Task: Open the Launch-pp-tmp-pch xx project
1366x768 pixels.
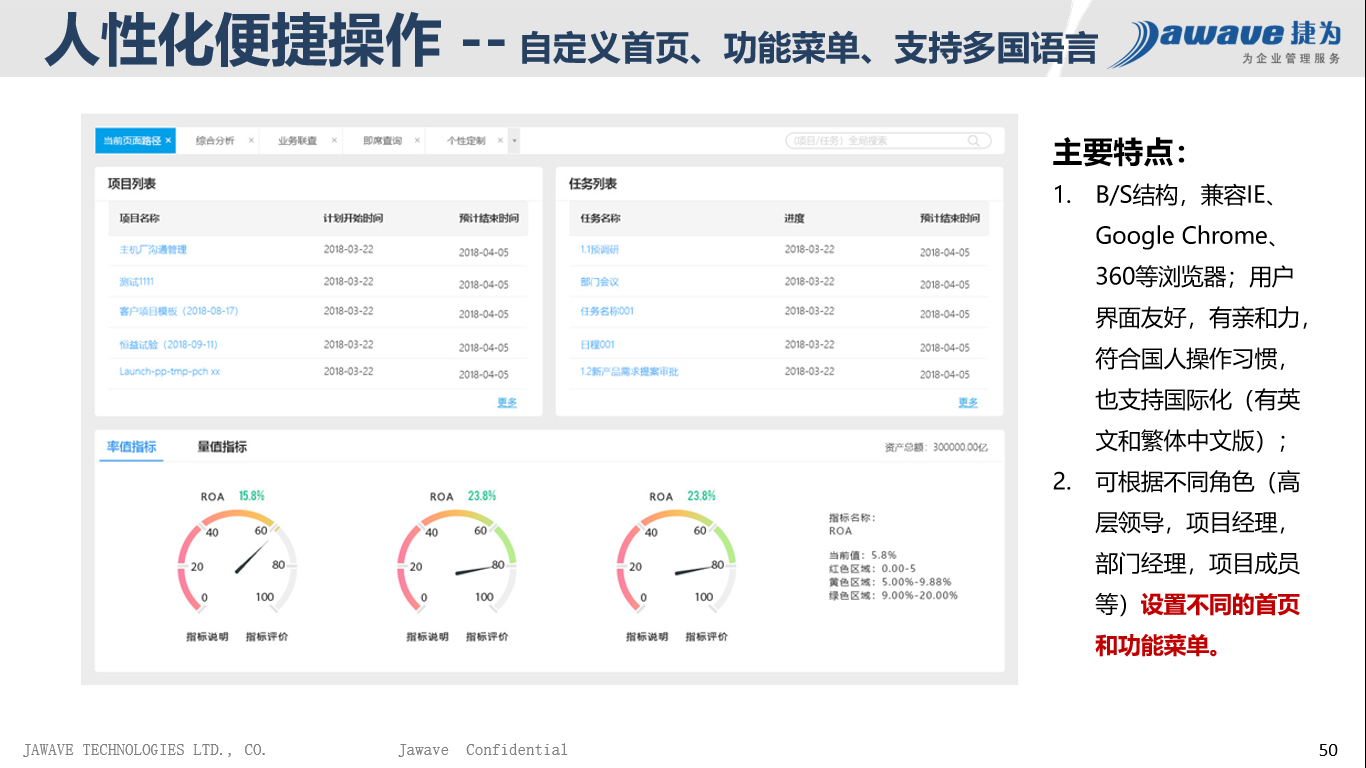Action: pyautogui.click(x=169, y=372)
